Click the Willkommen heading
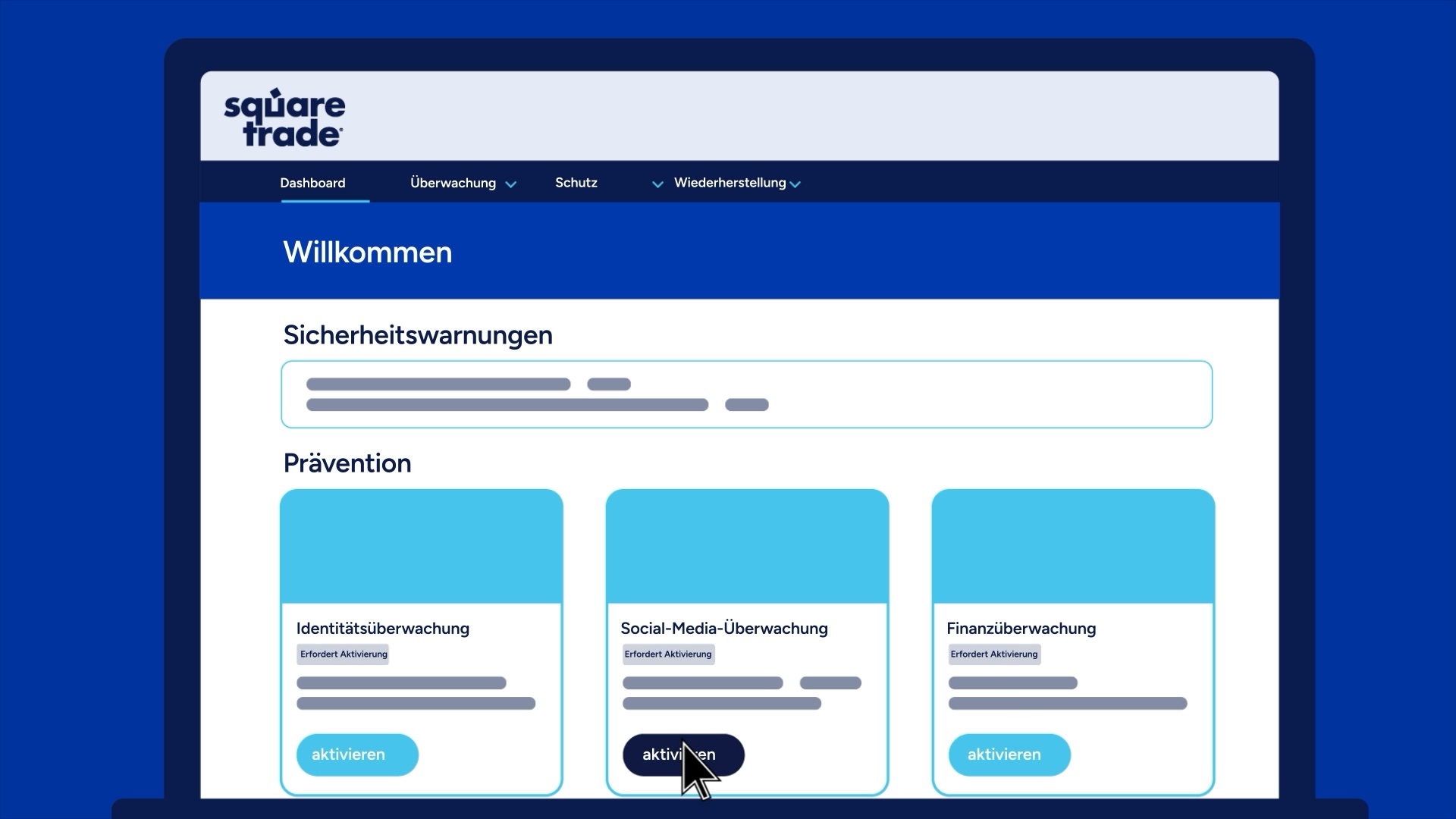1456x819 pixels. tap(368, 253)
